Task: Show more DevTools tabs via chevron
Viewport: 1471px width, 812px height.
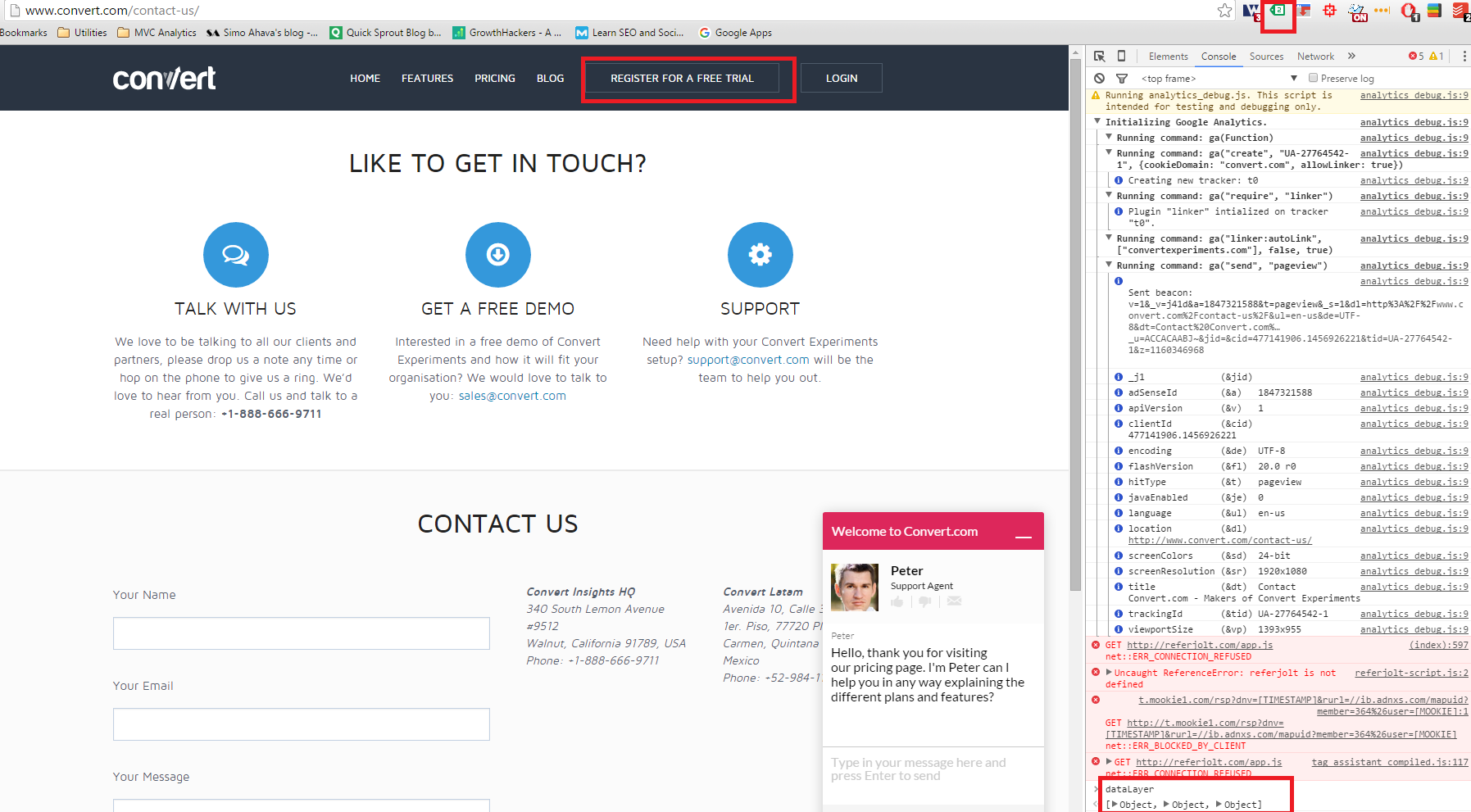Action: [1351, 57]
